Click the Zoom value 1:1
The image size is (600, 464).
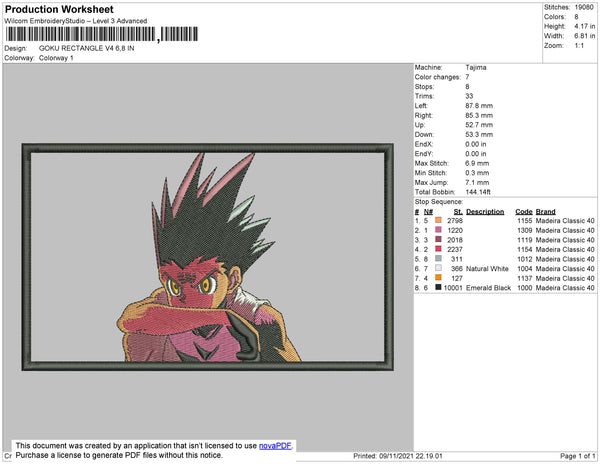tap(579, 46)
